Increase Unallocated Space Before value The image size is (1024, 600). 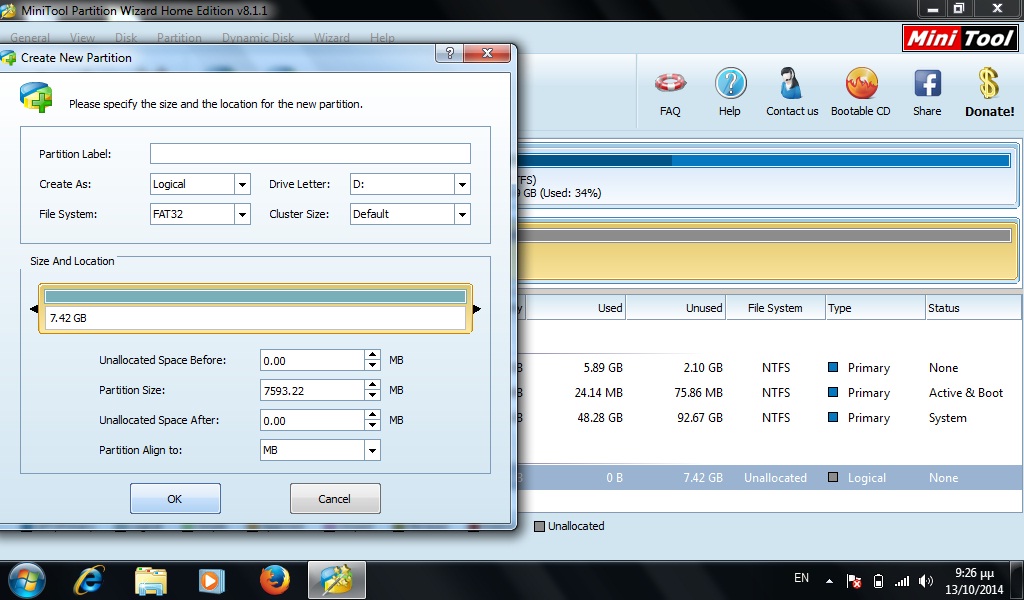[372, 355]
